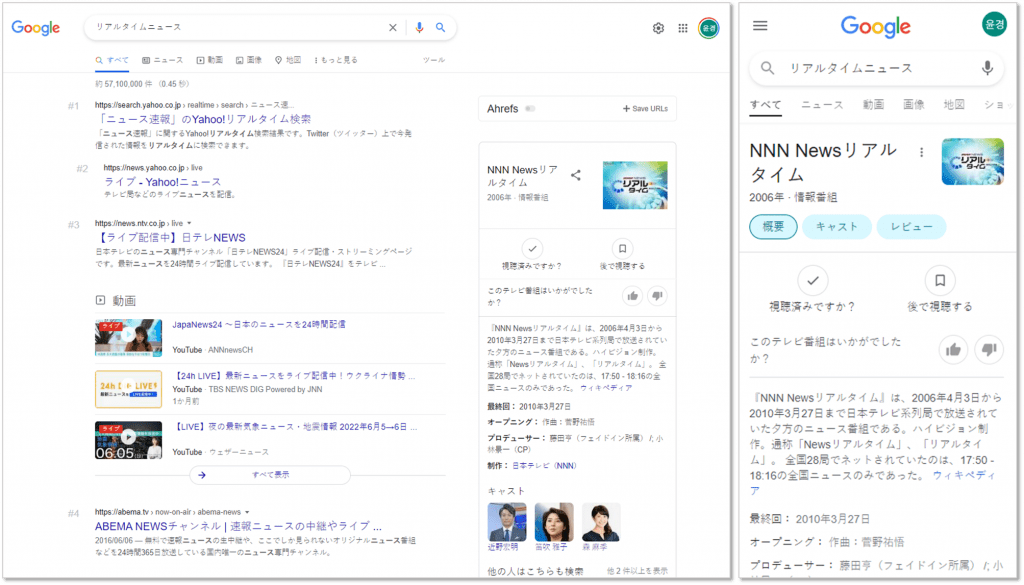
Task: Thumbs down the show in desktop panel
Action: pyautogui.click(x=657, y=296)
